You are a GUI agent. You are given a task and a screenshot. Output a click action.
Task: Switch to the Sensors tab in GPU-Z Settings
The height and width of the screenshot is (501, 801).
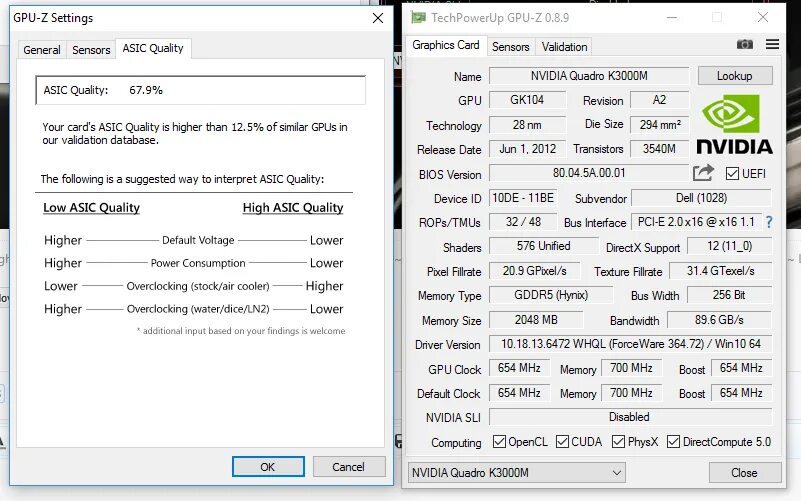point(91,50)
